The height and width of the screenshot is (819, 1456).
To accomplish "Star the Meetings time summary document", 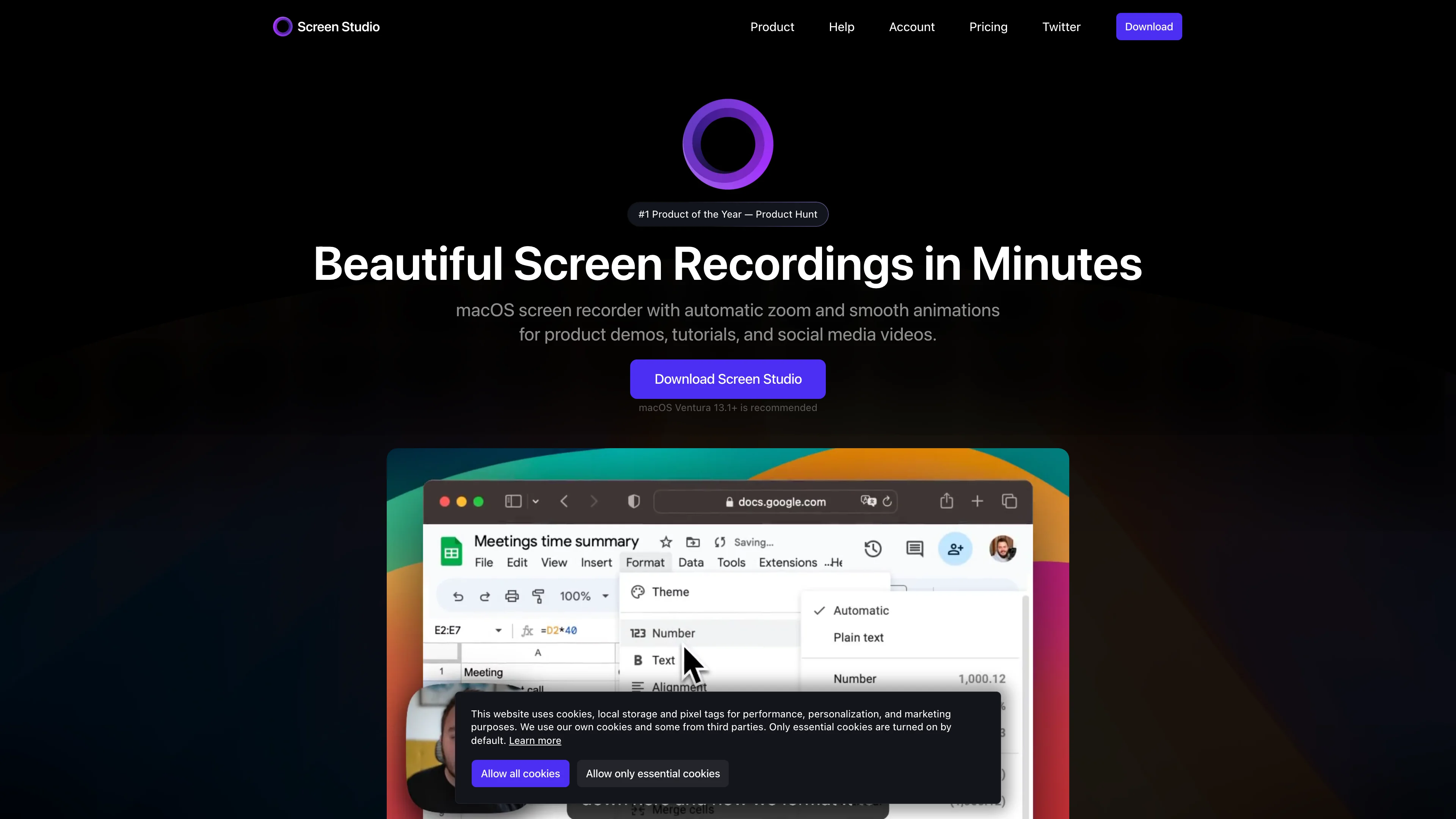I will pos(666,542).
